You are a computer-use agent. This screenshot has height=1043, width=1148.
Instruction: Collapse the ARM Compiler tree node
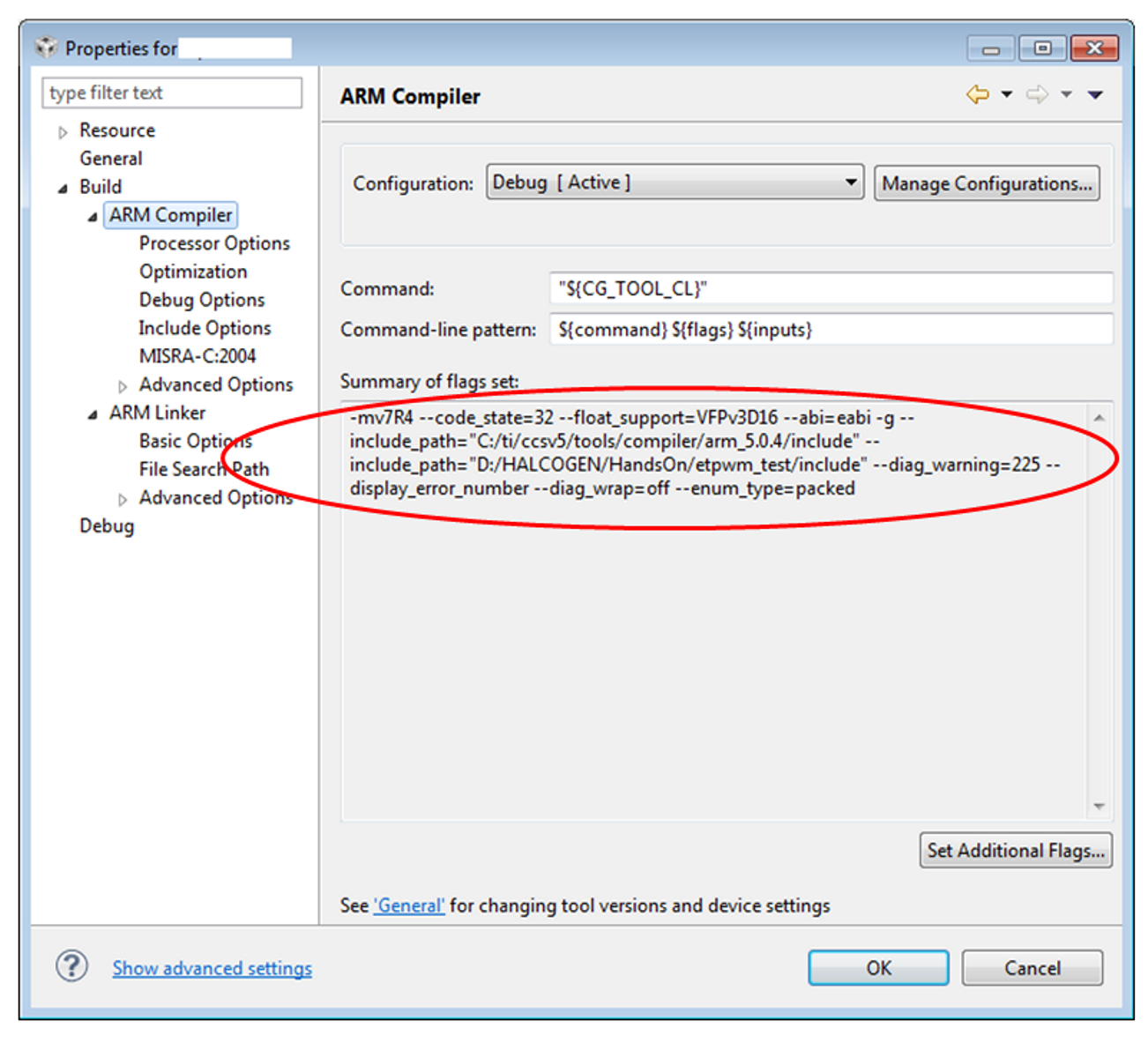pyautogui.click(x=92, y=215)
